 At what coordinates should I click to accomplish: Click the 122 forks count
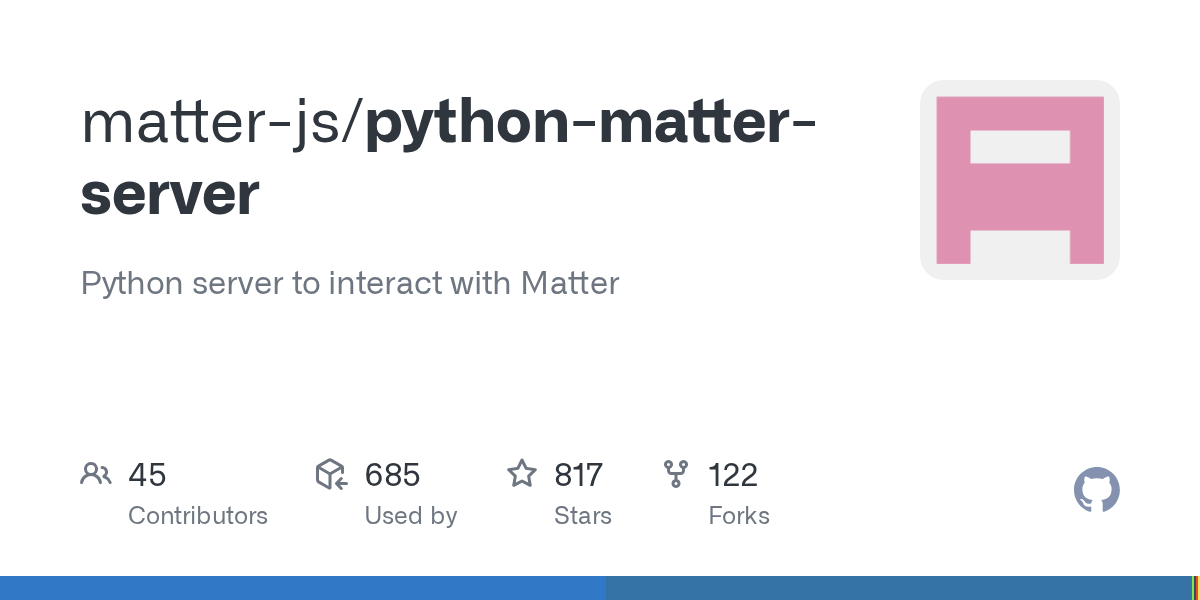click(733, 475)
